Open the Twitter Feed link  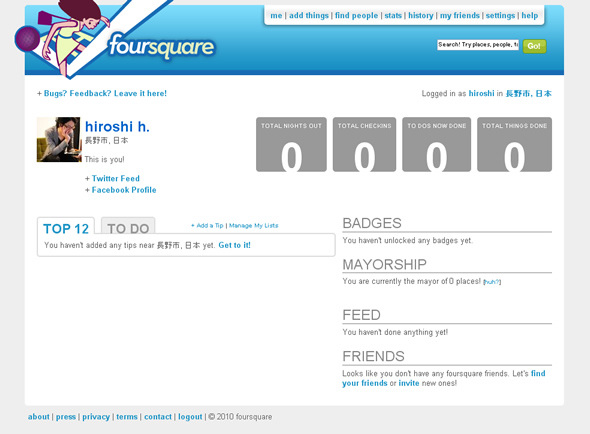116,178
